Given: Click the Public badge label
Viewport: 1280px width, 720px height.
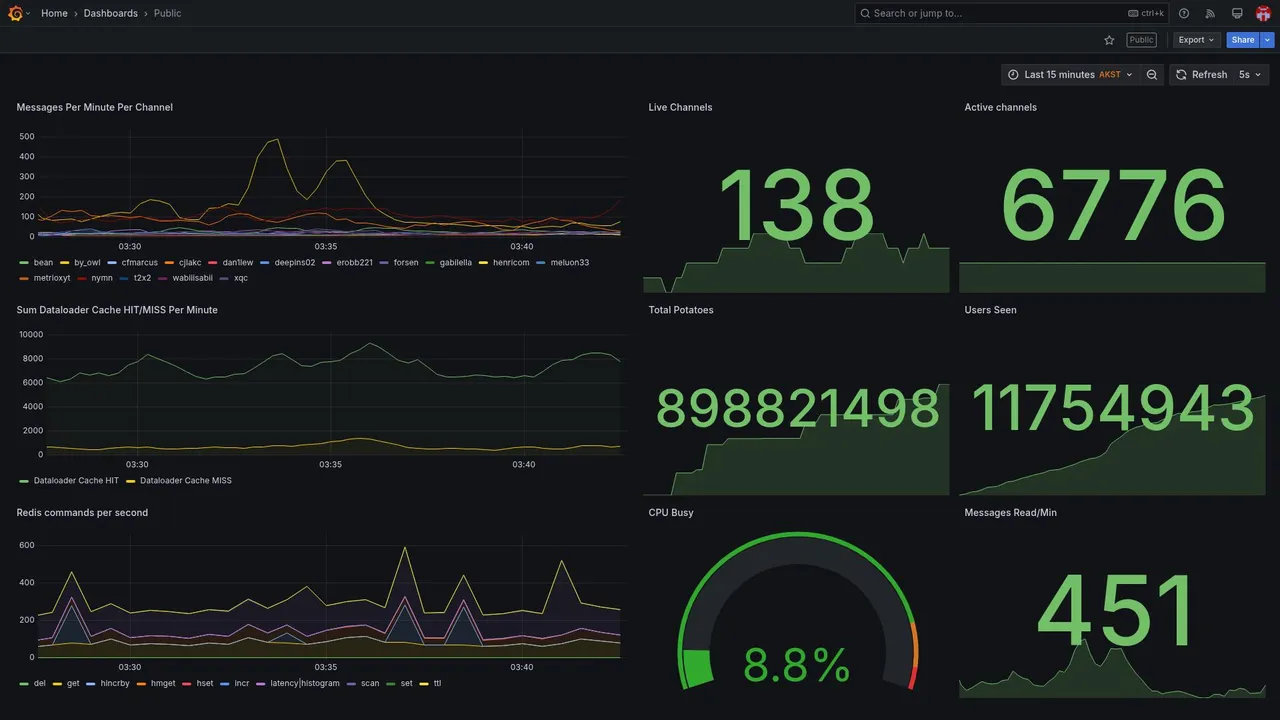Looking at the screenshot, I should click(1141, 40).
